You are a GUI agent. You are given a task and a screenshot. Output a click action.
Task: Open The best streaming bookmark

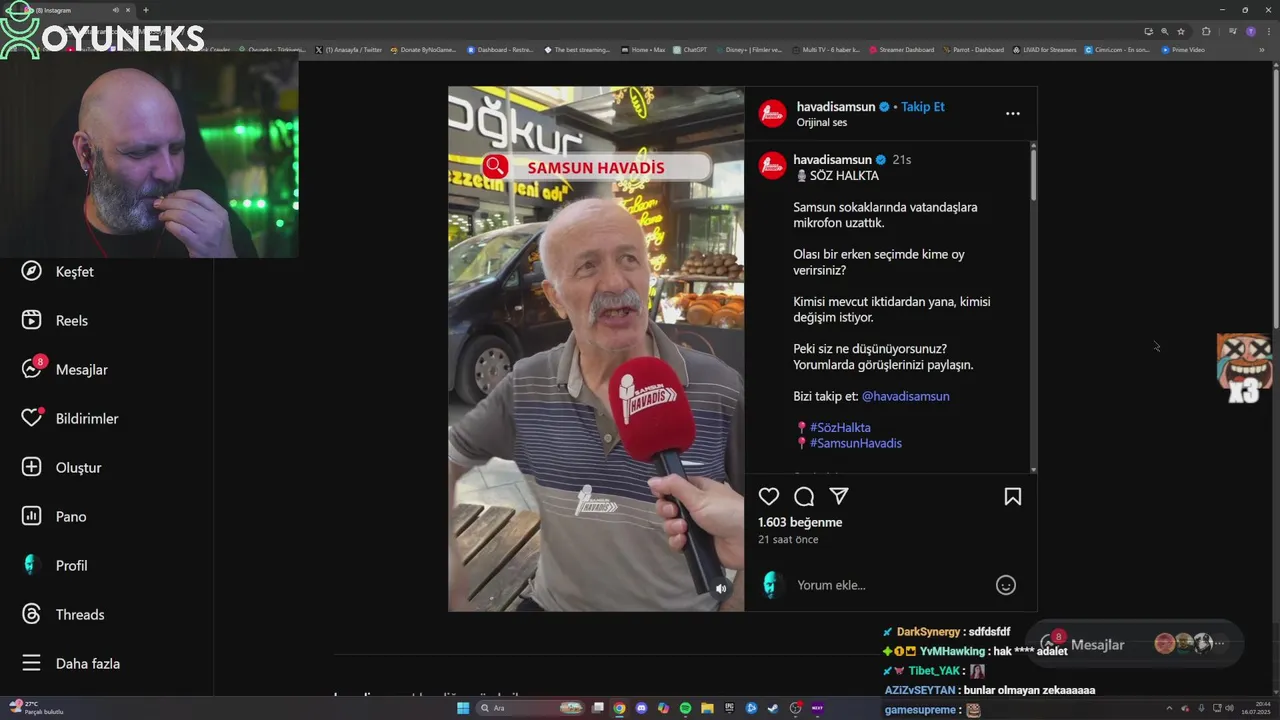point(577,49)
